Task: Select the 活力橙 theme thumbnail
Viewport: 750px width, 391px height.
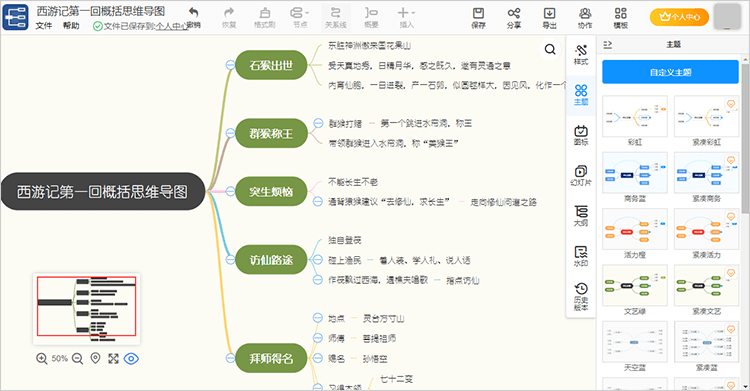Action: tap(635, 229)
